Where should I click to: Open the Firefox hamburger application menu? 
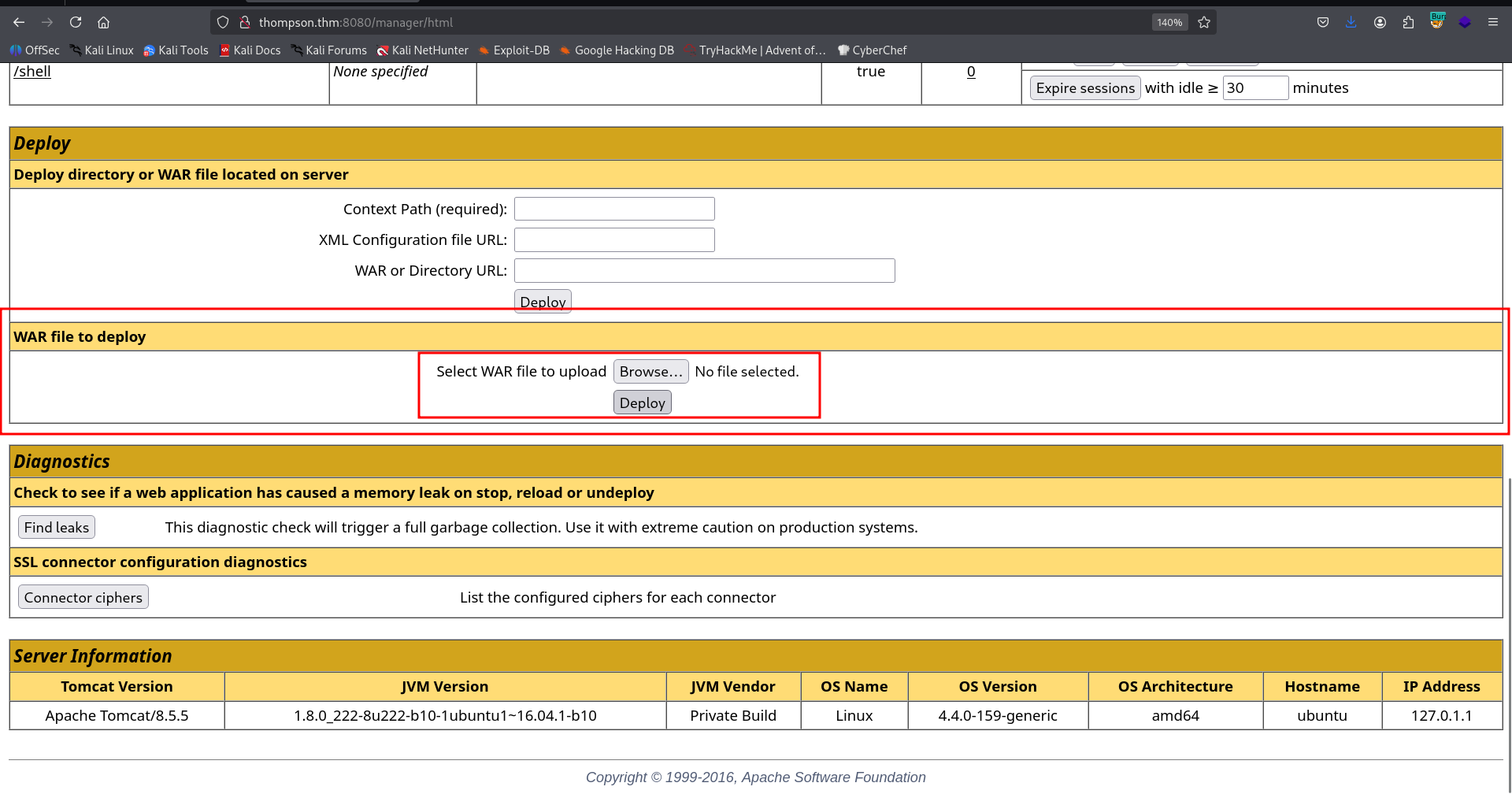pyautogui.click(x=1492, y=22)
